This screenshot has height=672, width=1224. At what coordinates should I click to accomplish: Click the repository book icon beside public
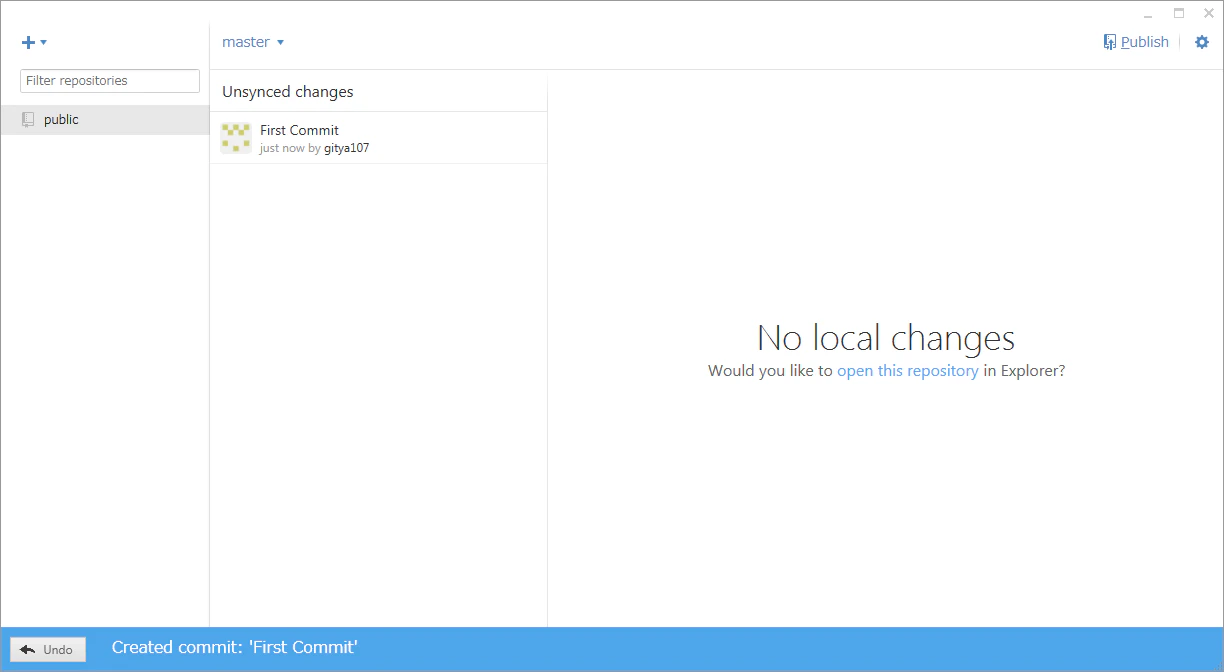pos(28,120)
